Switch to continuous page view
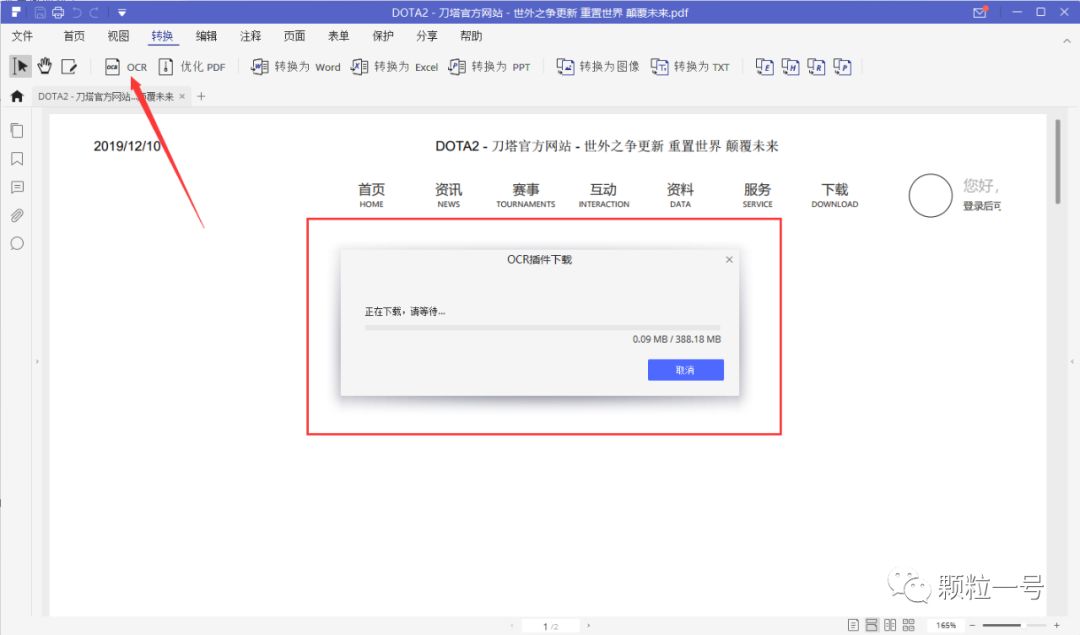Viewport: 1080px width, 635px height. point(871,625)
